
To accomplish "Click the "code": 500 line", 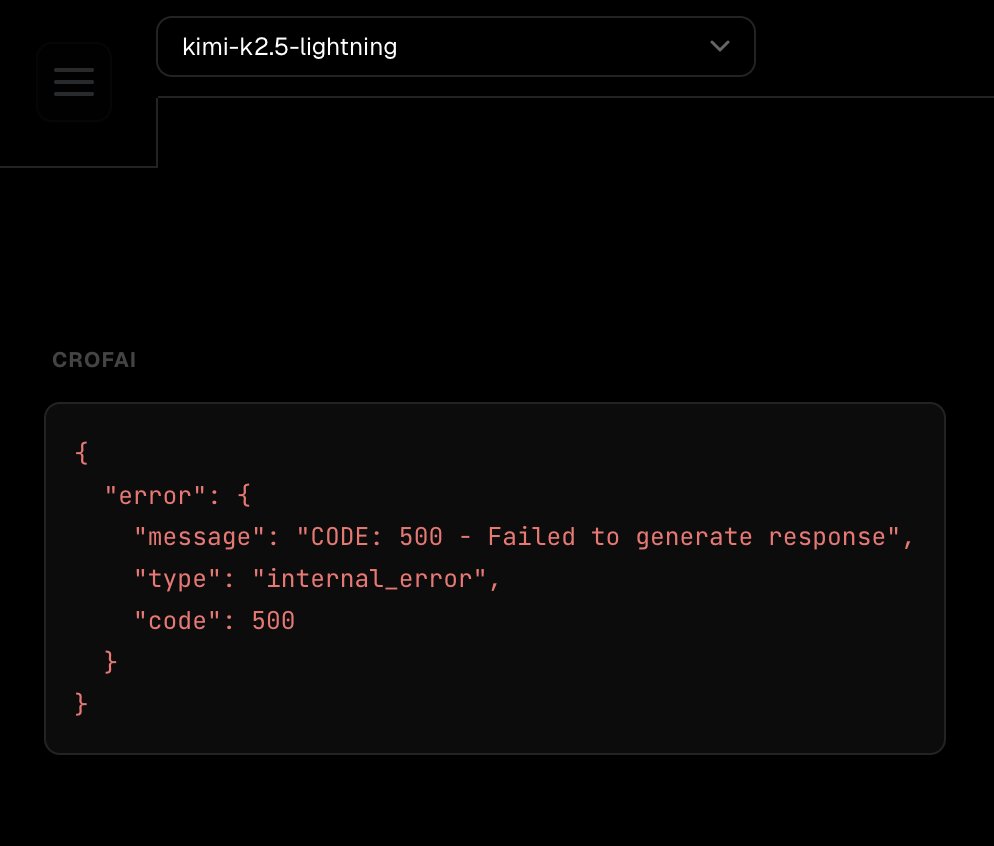I will click(x=214, y=620).
